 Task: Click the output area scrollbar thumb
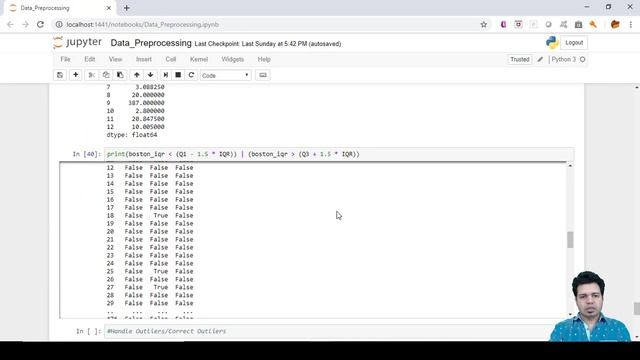[x=570, y=240]
